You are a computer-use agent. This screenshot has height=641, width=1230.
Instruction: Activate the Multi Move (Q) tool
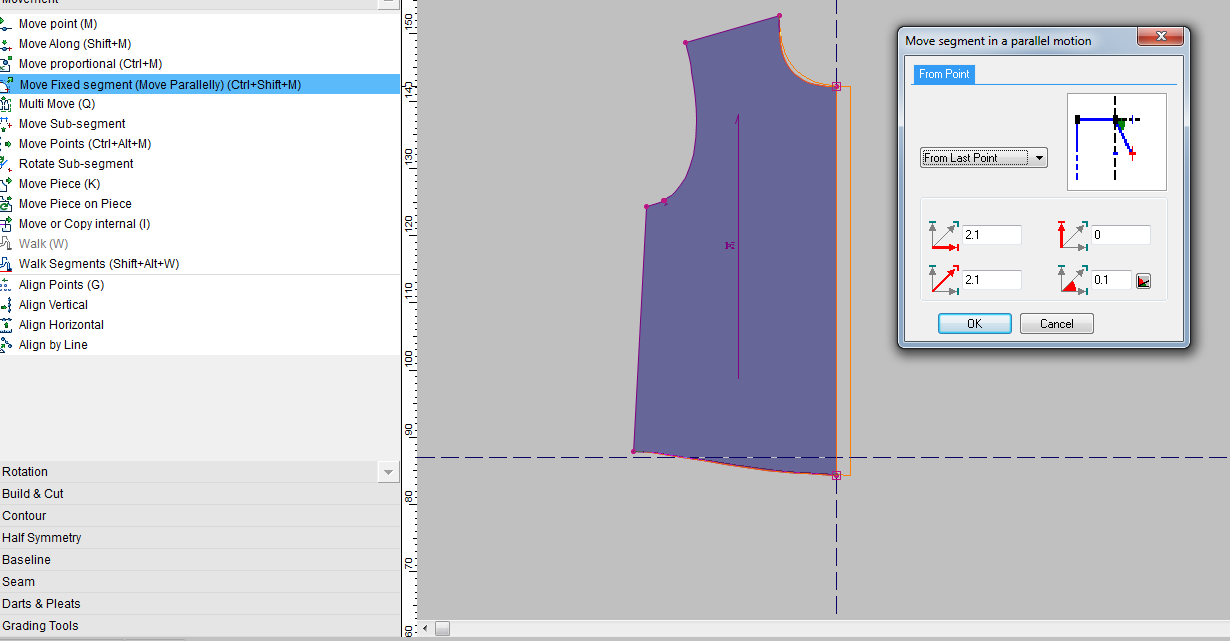[57, 104]
